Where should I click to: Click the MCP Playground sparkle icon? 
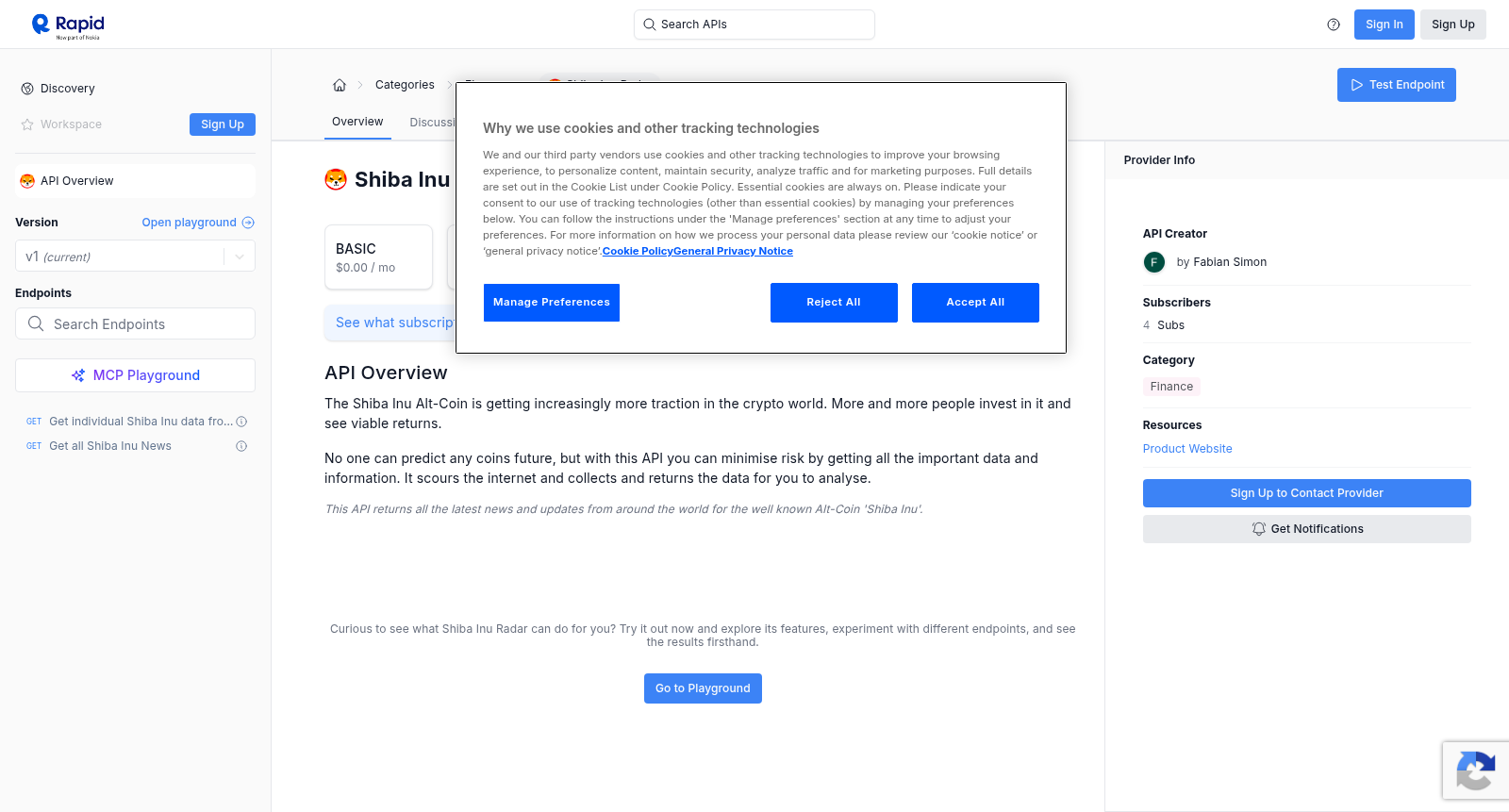point(78,375)
